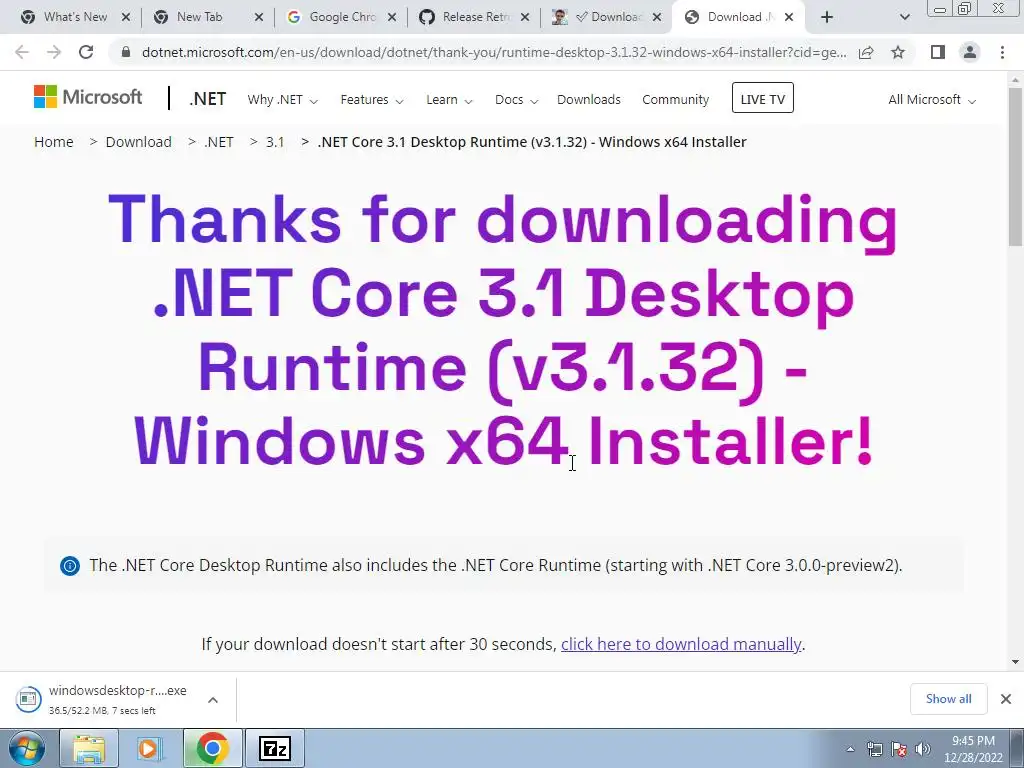The image size is (1024, 768).
Task: Click Show all downloads button
Action: [x=948, y=699]
